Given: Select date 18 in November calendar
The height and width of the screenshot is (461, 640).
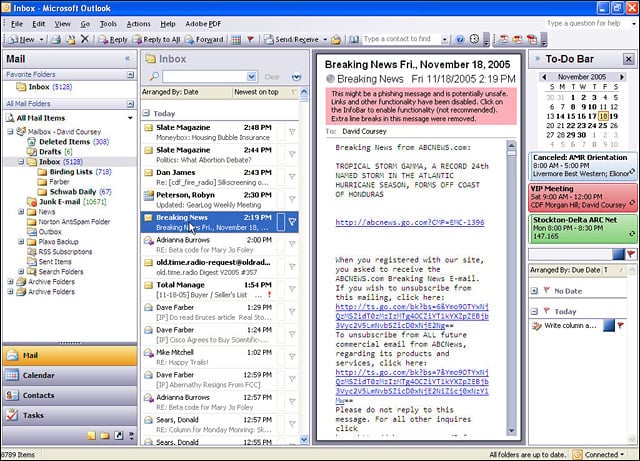Looking at the screenshot, I should point(603,116).
